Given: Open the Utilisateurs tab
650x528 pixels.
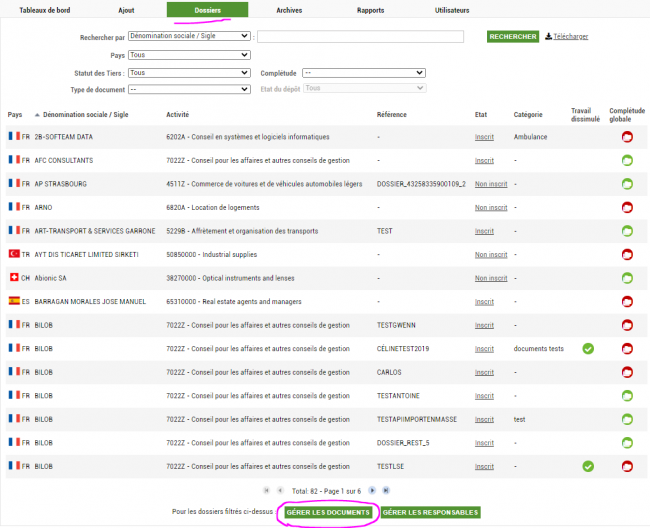Looking at the screenshot, I should pos(452,10).
